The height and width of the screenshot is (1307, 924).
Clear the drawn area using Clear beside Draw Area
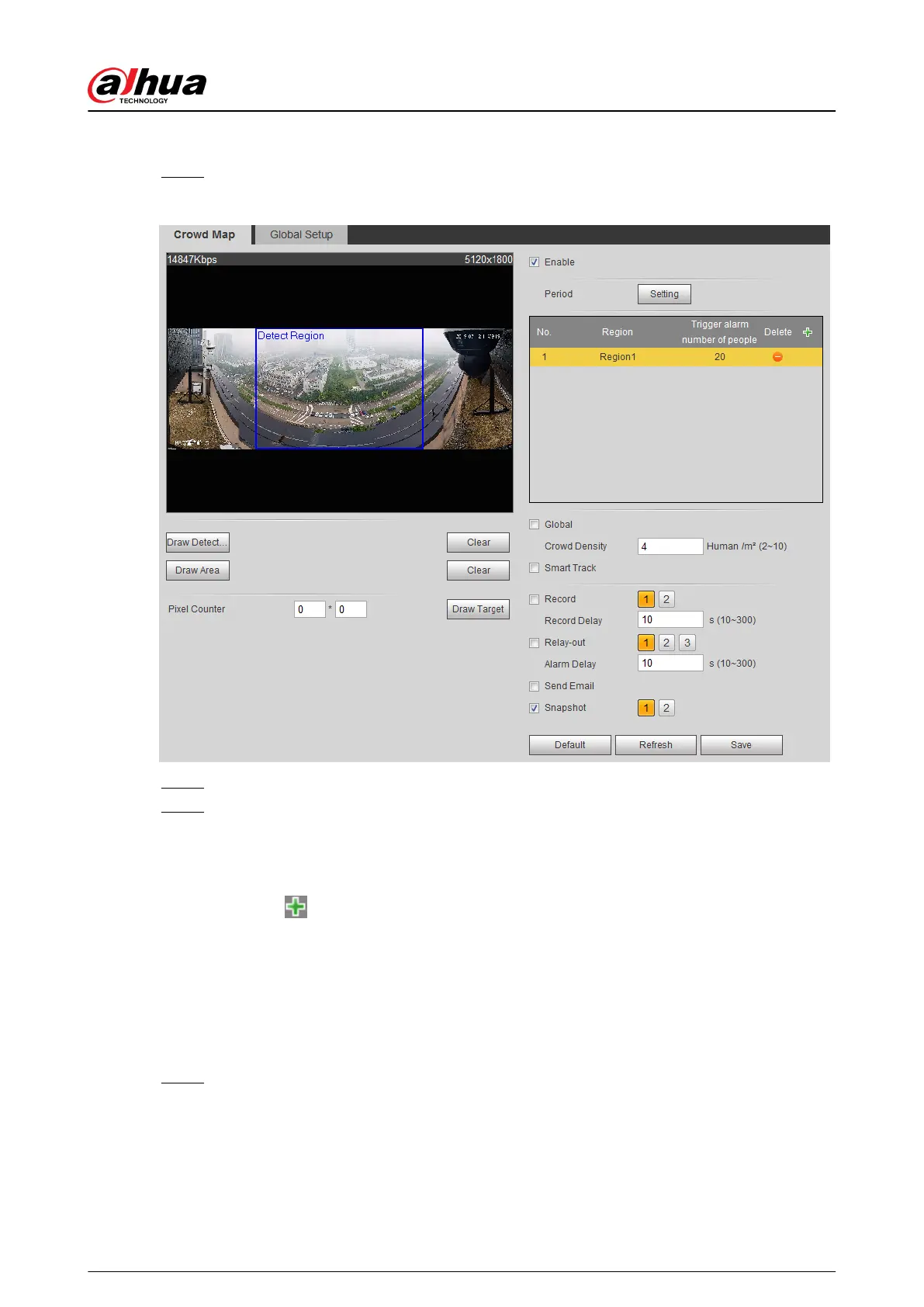(478, 570)
